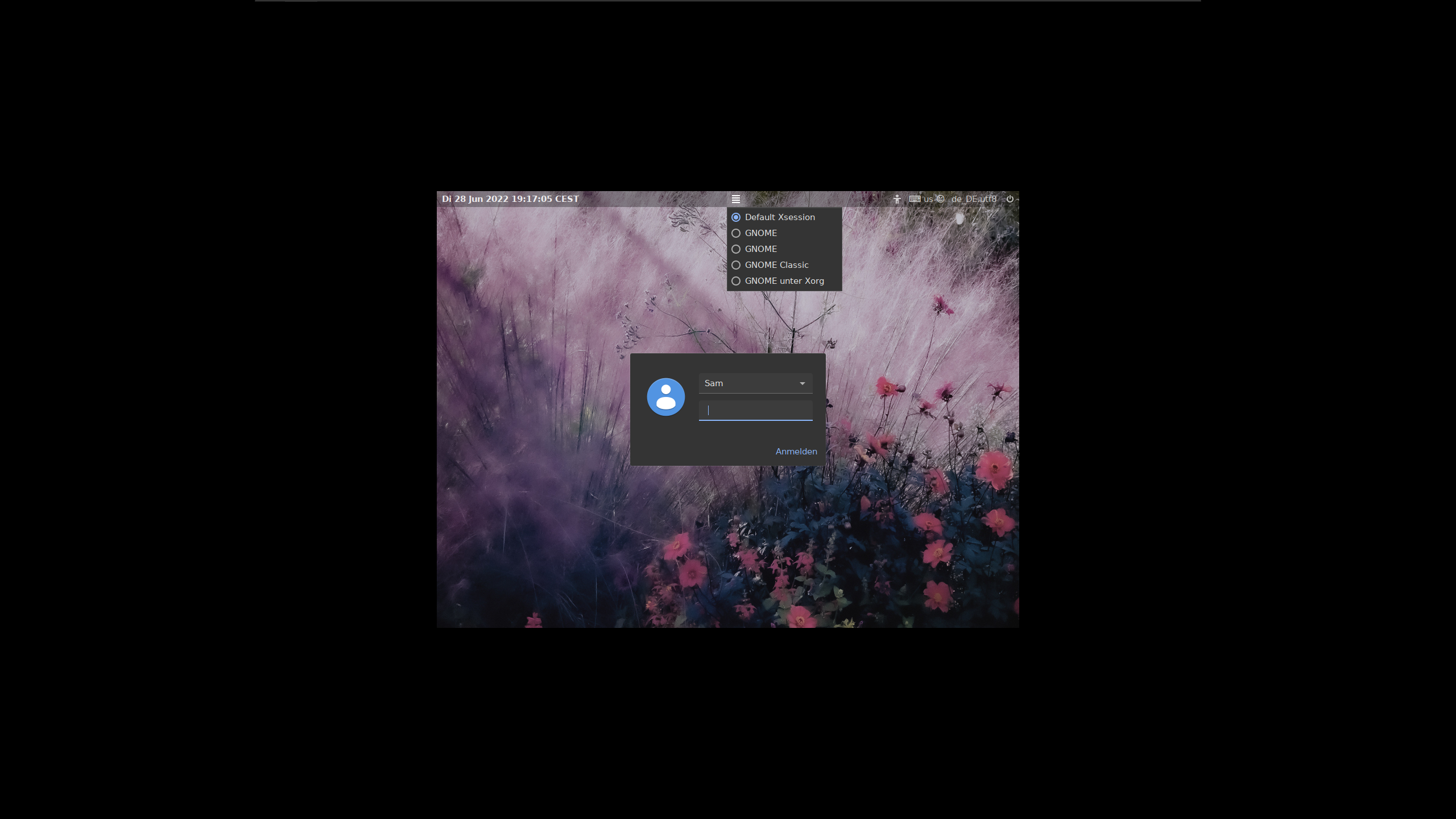Click the blue user avatar icon
1456x819 pixels.
point(665,397)
